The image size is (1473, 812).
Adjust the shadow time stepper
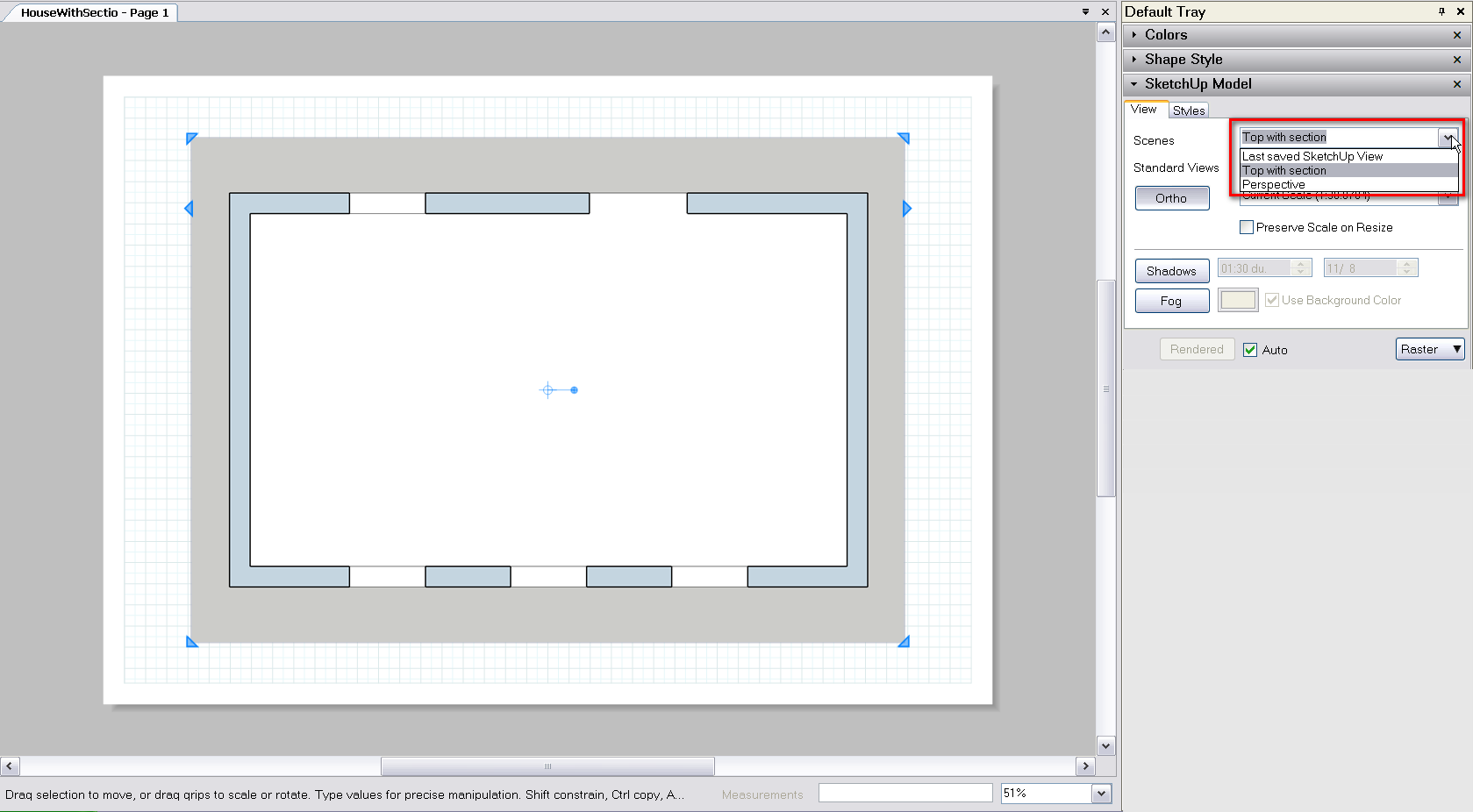[x=1302, y=268]
